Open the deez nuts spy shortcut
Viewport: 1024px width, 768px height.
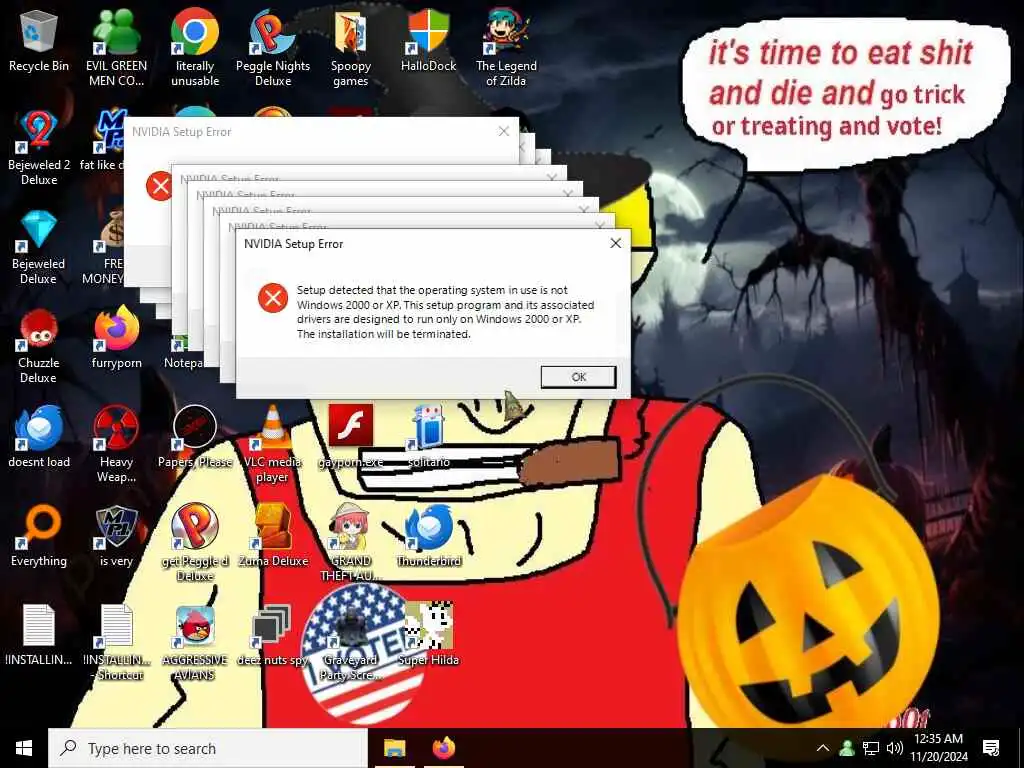(x=272, y=635)
